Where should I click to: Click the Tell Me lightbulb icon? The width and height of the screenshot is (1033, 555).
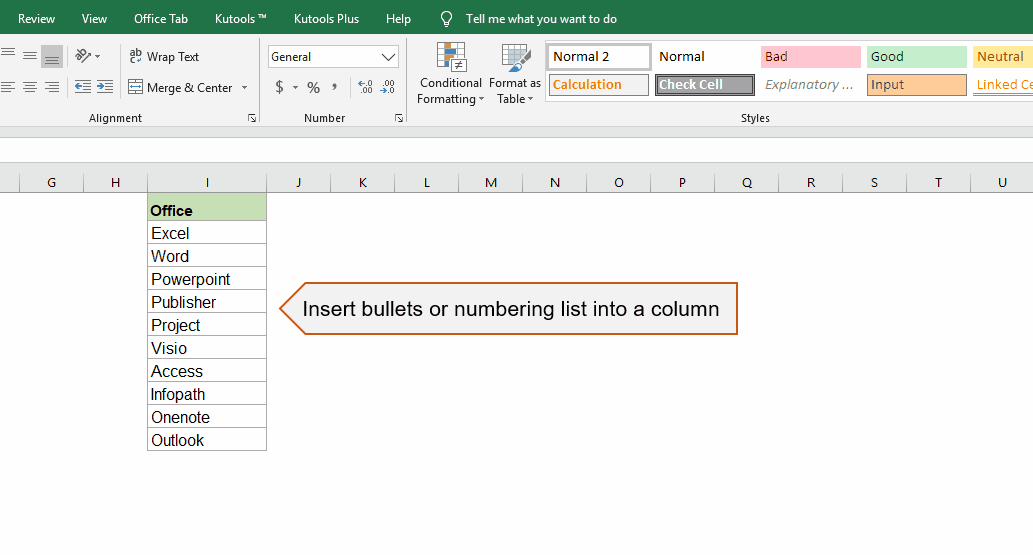click(446, 19)
